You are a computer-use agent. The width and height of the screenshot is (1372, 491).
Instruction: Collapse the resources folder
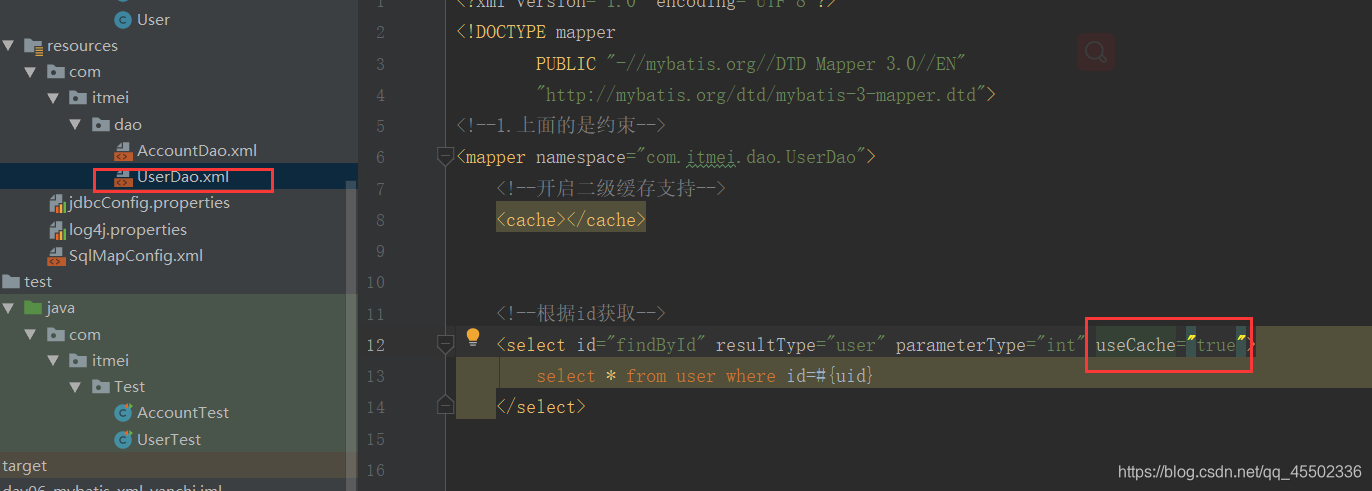[x=8, y=45]
